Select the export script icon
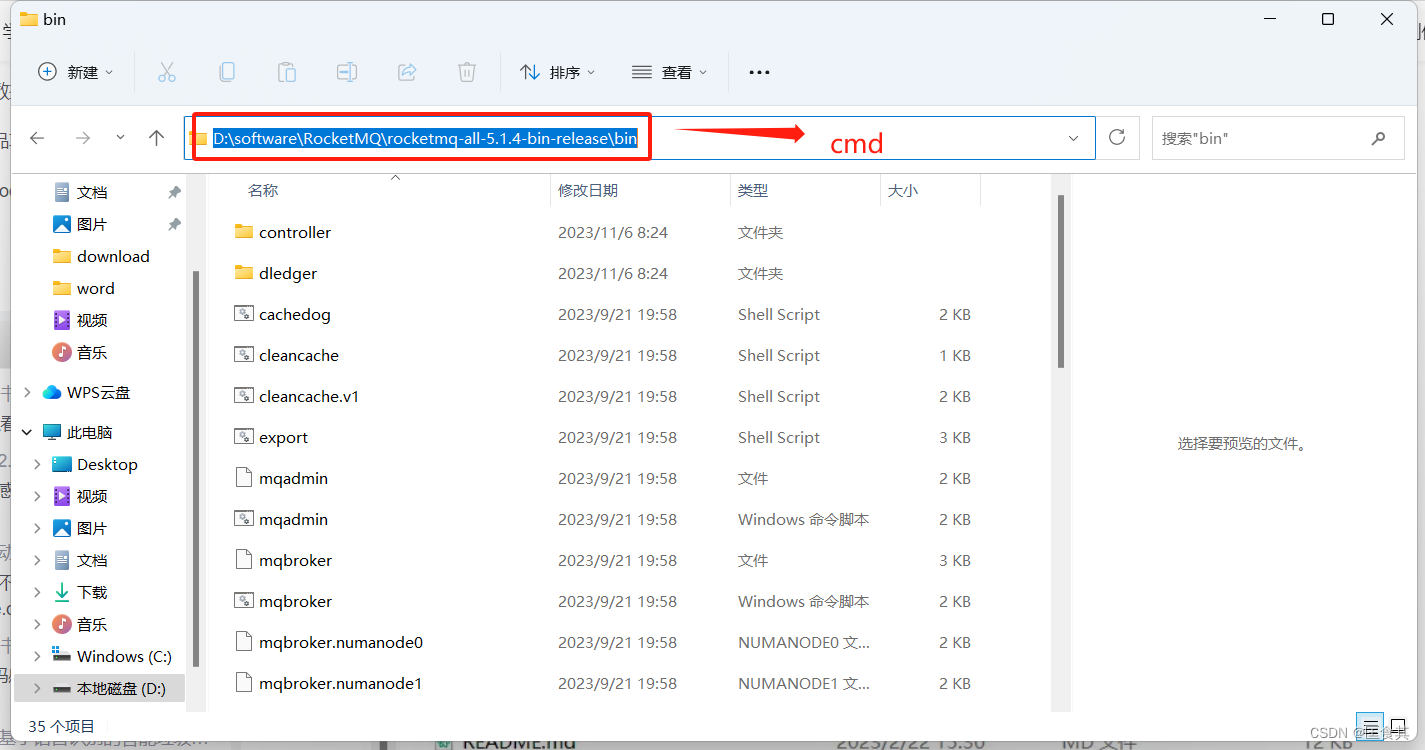 pos(244,437)
